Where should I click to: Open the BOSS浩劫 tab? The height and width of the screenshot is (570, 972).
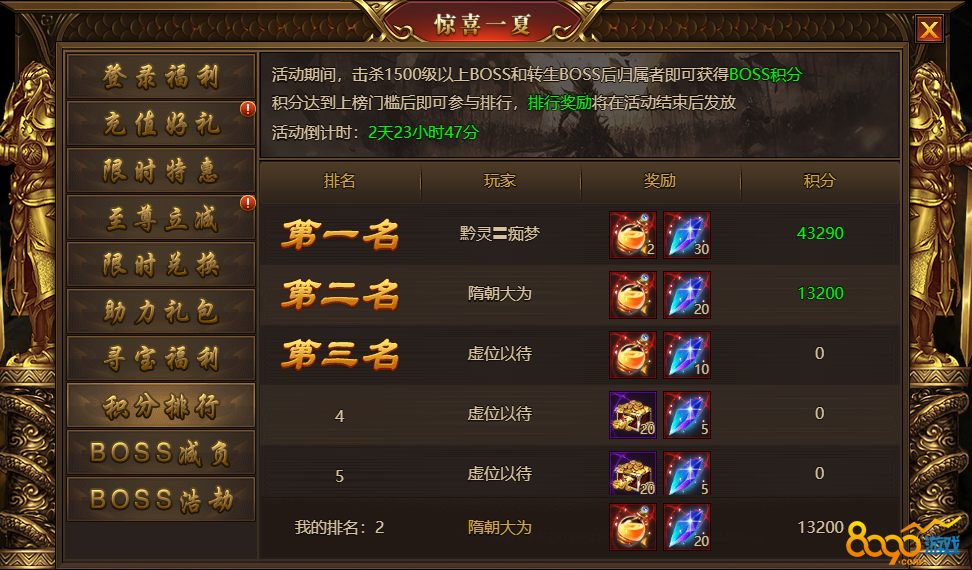click(161, 499)
